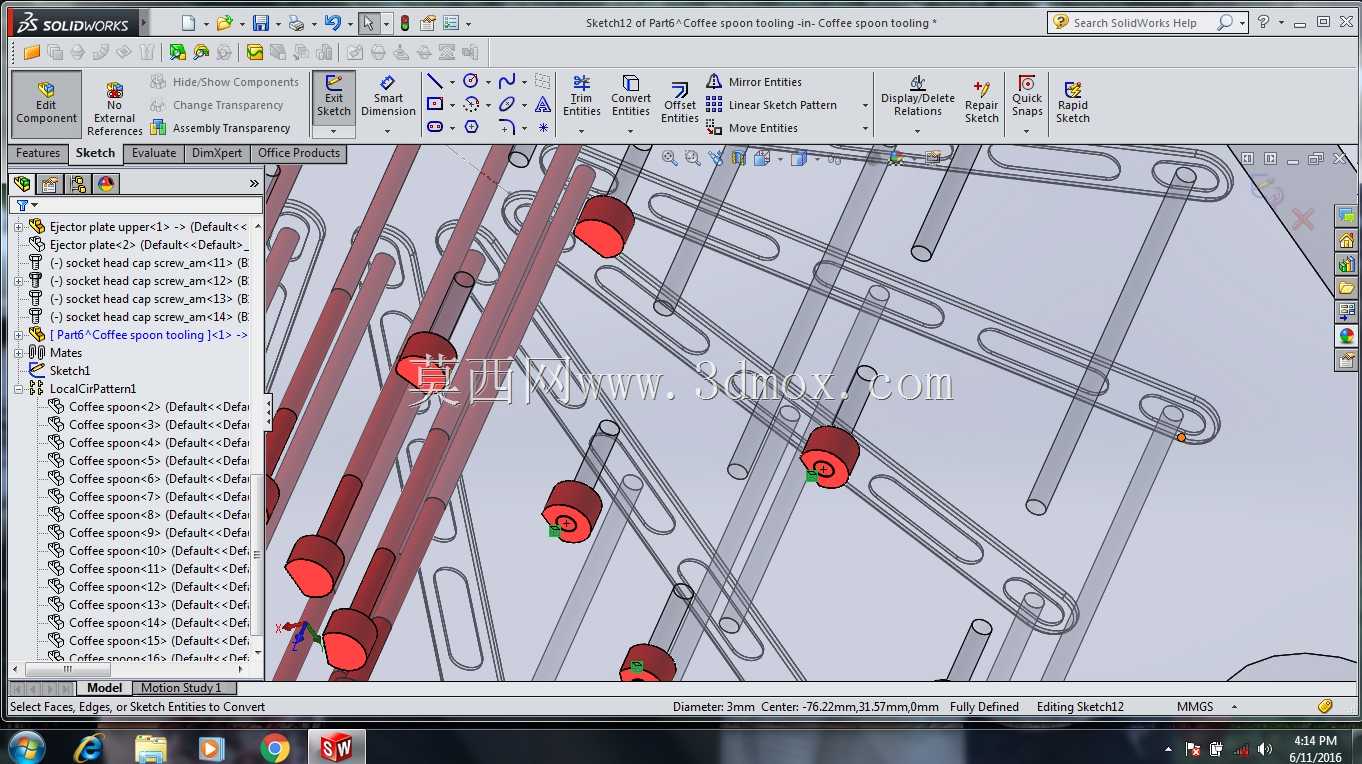Select the Straight Slot tool
Image resolution: width=1362 pixels, height=764 pixels.
coord(434,127)
